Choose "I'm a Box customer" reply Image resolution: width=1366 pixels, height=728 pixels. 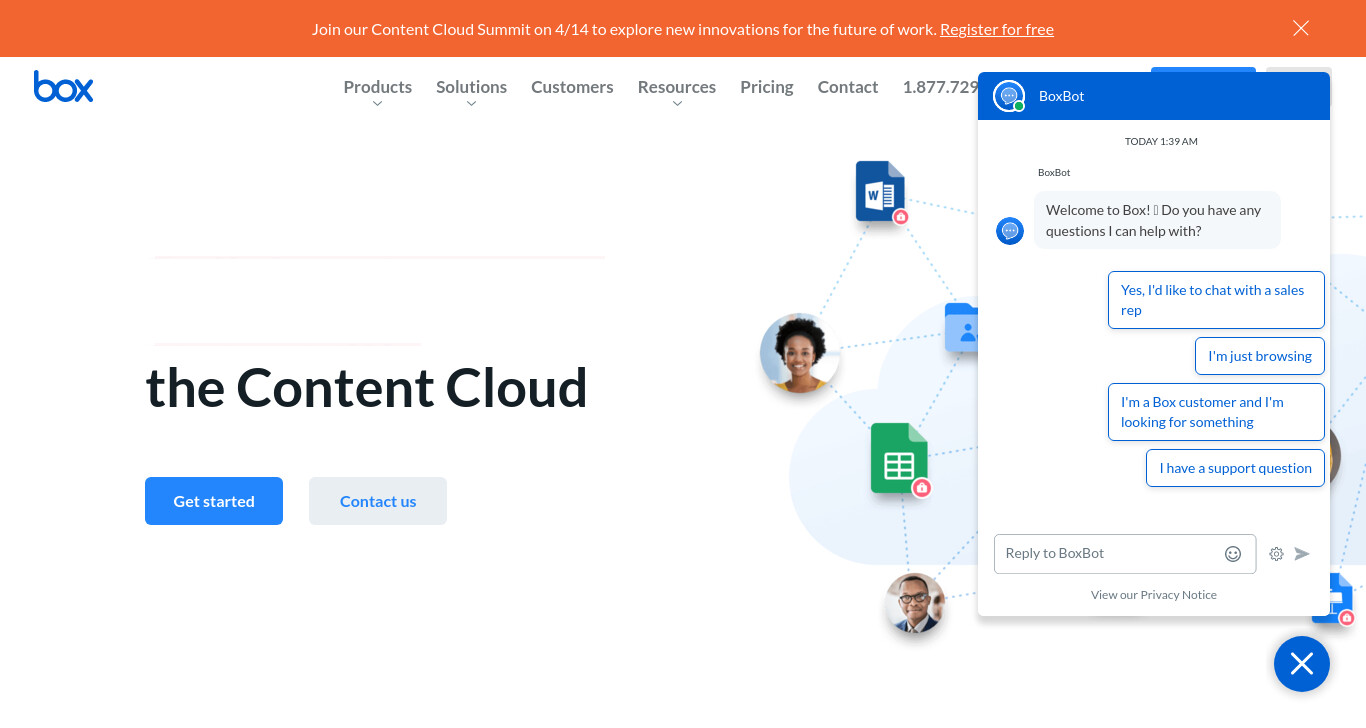pyautogui.click(x=1216, y=412)
